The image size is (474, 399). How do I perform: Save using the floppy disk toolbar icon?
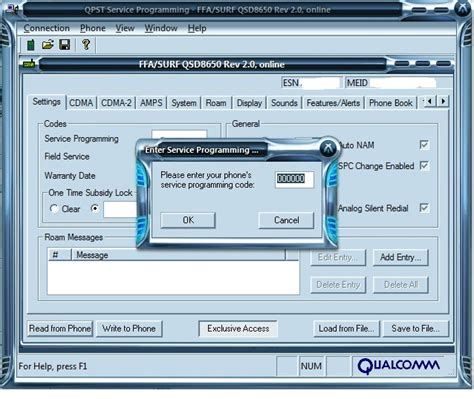click(x=65, y=44)
